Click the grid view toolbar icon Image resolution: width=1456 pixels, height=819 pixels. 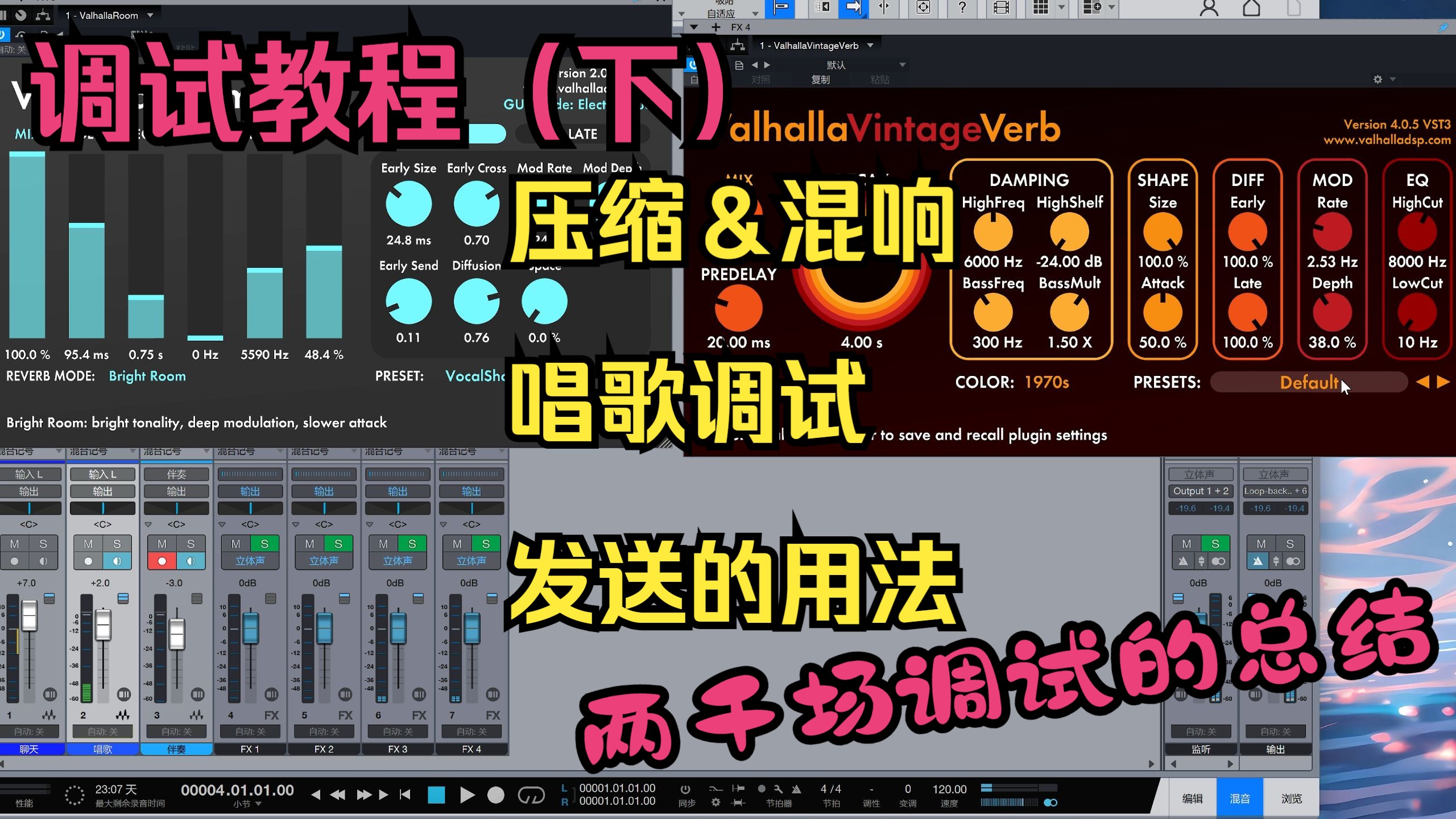[x=1040, y=7]
